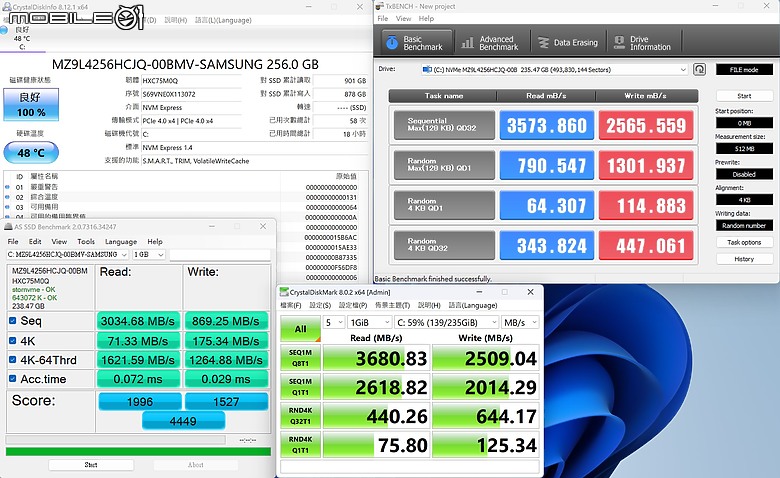
Task: Click the green progress bar in AS SSD
Action: pos(138,452)
